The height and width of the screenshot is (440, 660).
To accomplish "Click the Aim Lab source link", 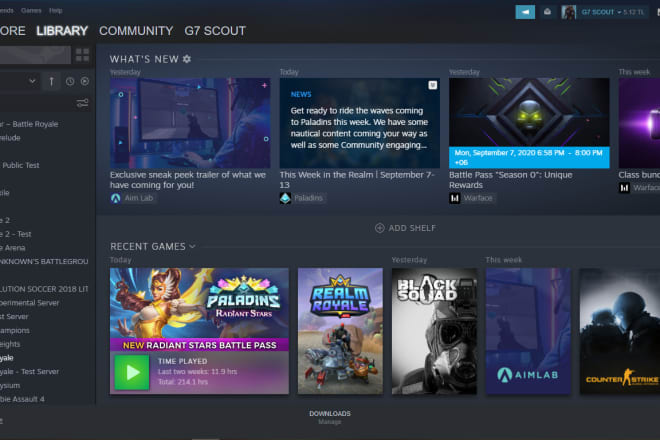I will (x=138, y=198).
